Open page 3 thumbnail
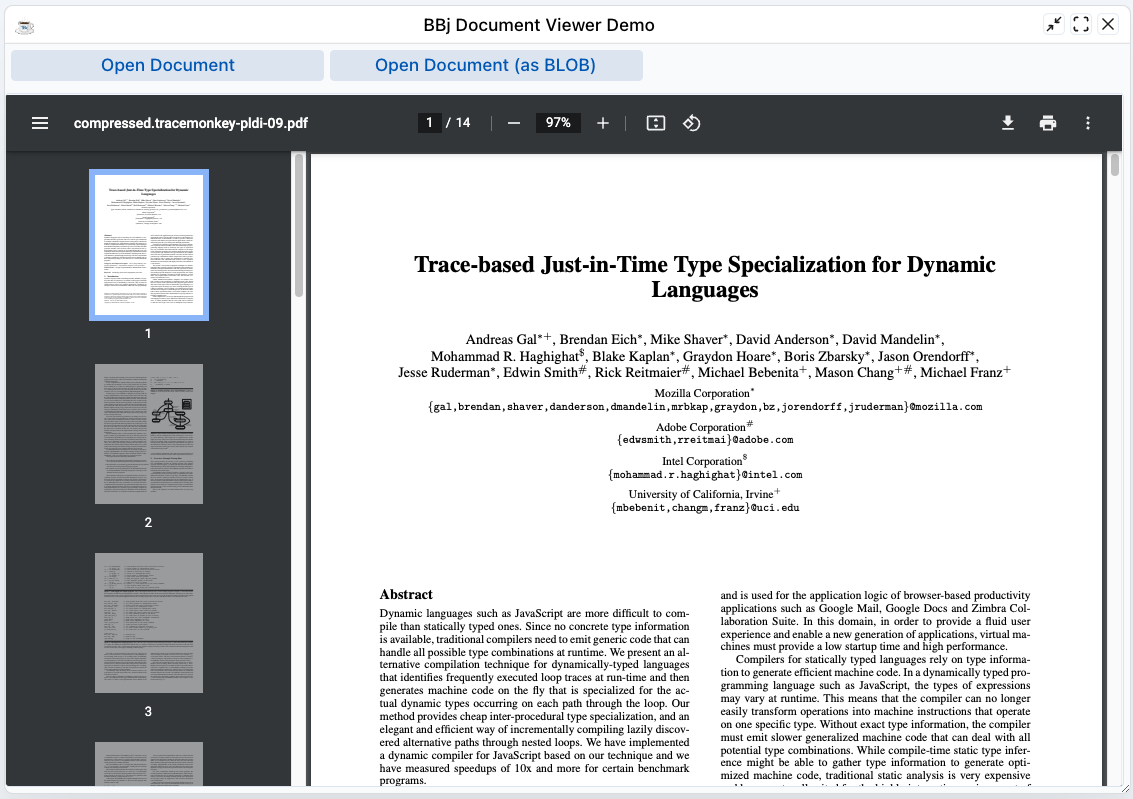Image resolution: width=1133 pixels, height=799 pixels. pos(149,623)
